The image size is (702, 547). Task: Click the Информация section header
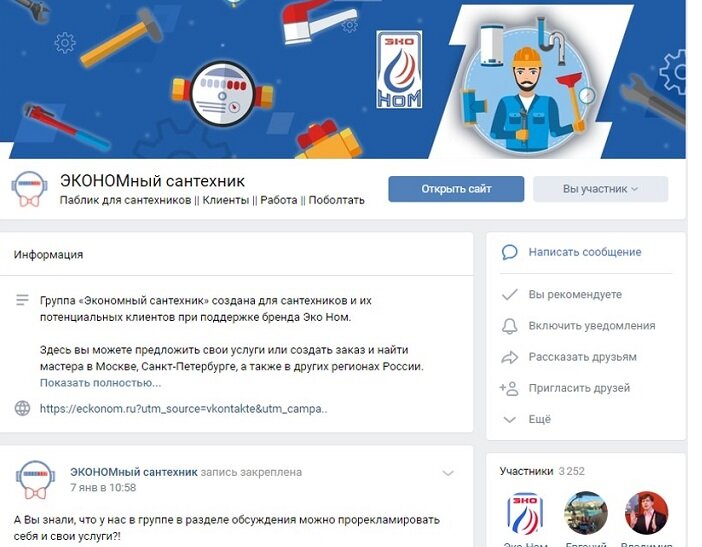48,255
